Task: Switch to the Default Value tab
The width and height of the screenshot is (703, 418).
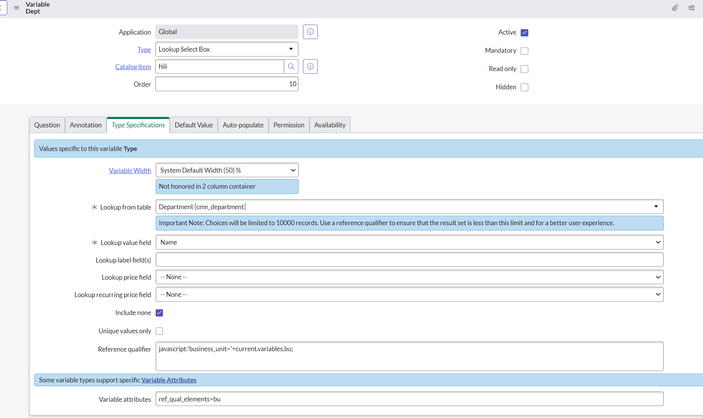Action: click(x=193, y=125)
